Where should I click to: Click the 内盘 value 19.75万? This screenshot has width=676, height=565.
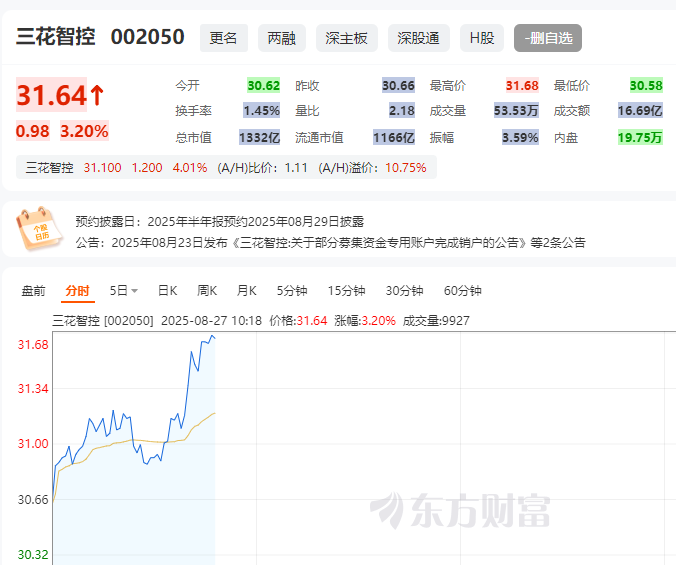(640, 137)
